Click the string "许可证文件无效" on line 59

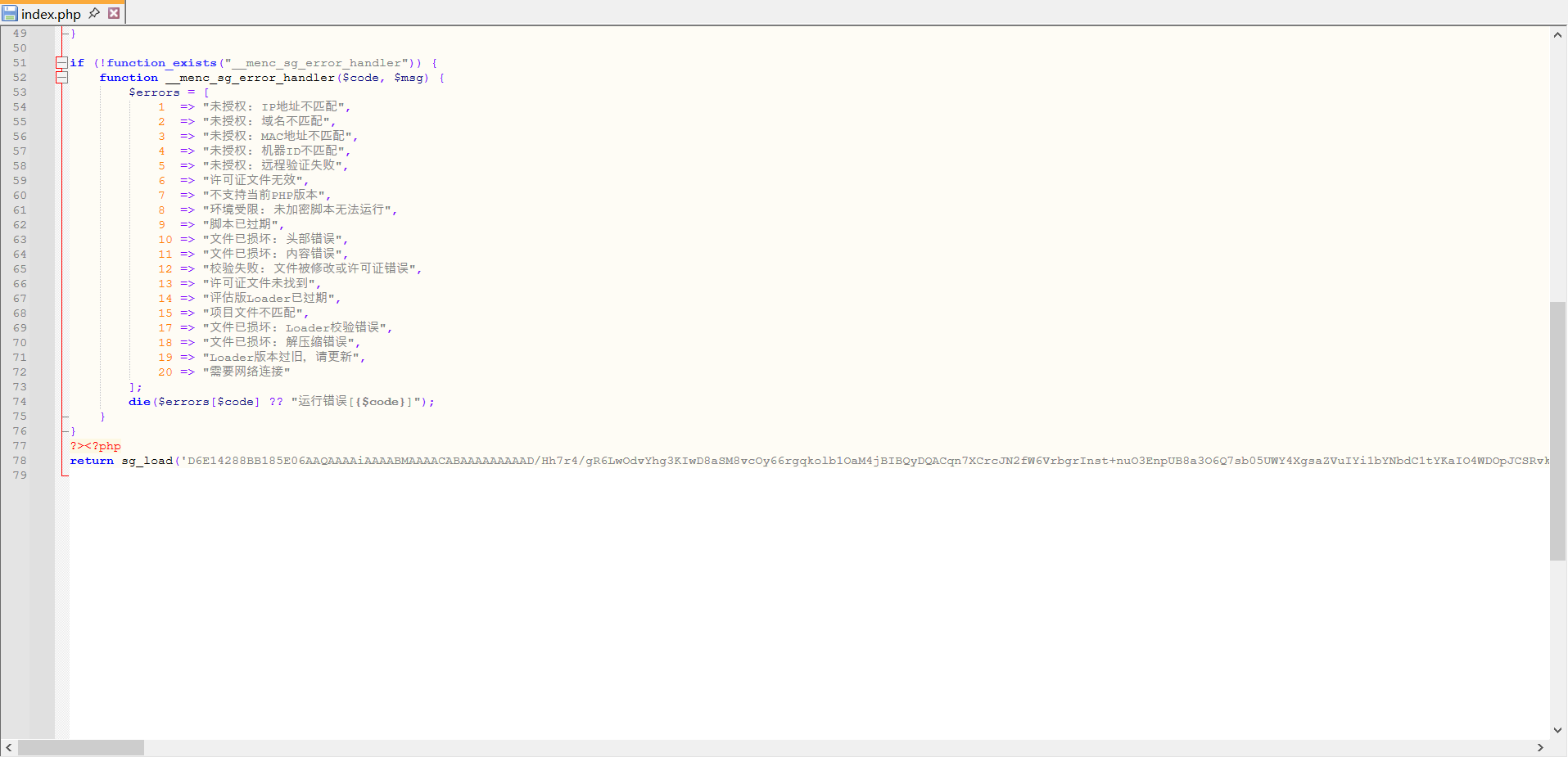[x=252, y=181]
